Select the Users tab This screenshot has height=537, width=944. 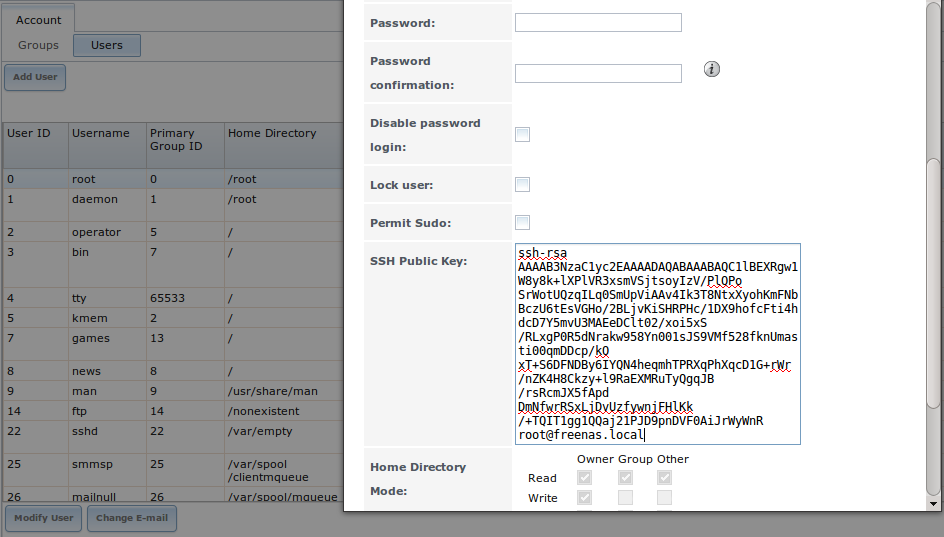pos(107,45)
